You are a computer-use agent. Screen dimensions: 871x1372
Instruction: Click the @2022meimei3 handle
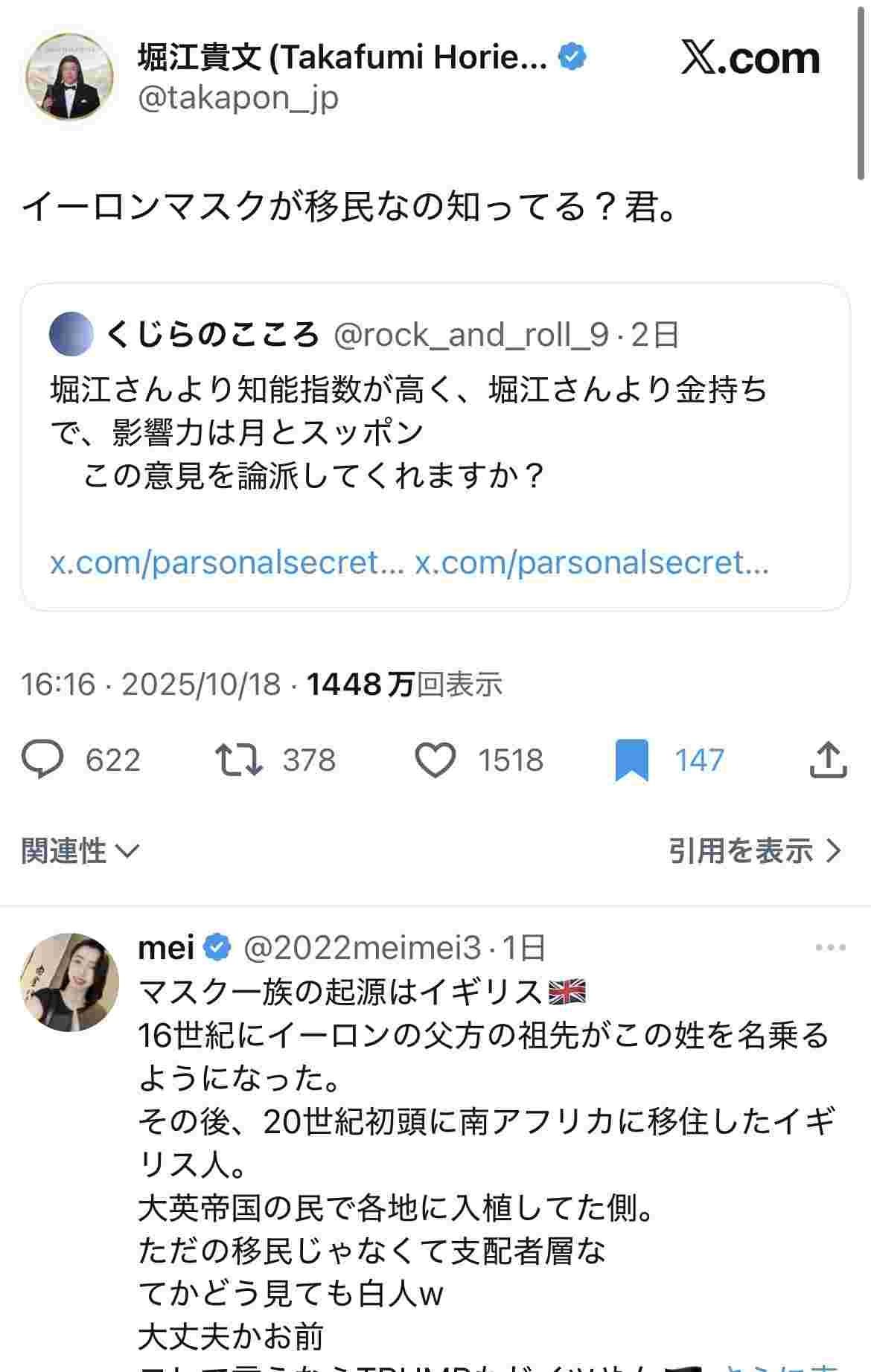tap(363, 948)
